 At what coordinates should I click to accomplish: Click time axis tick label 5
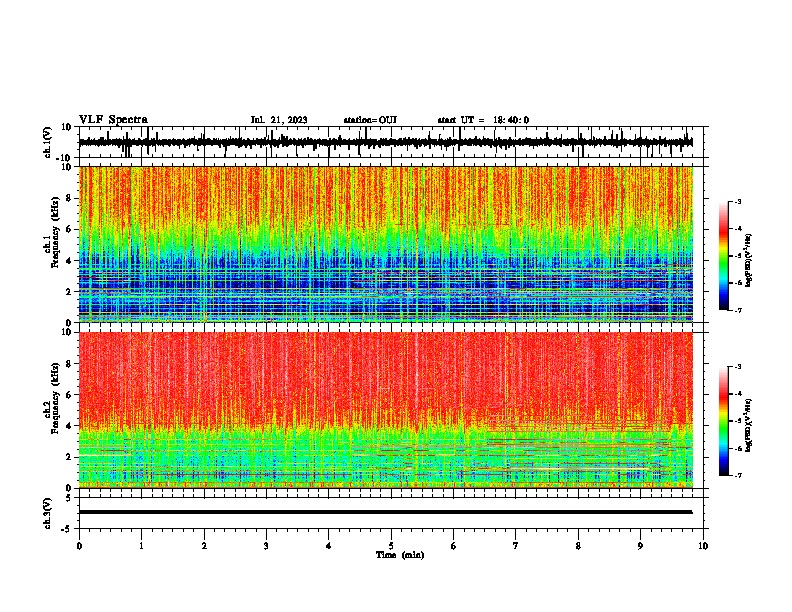pos(391,546)
